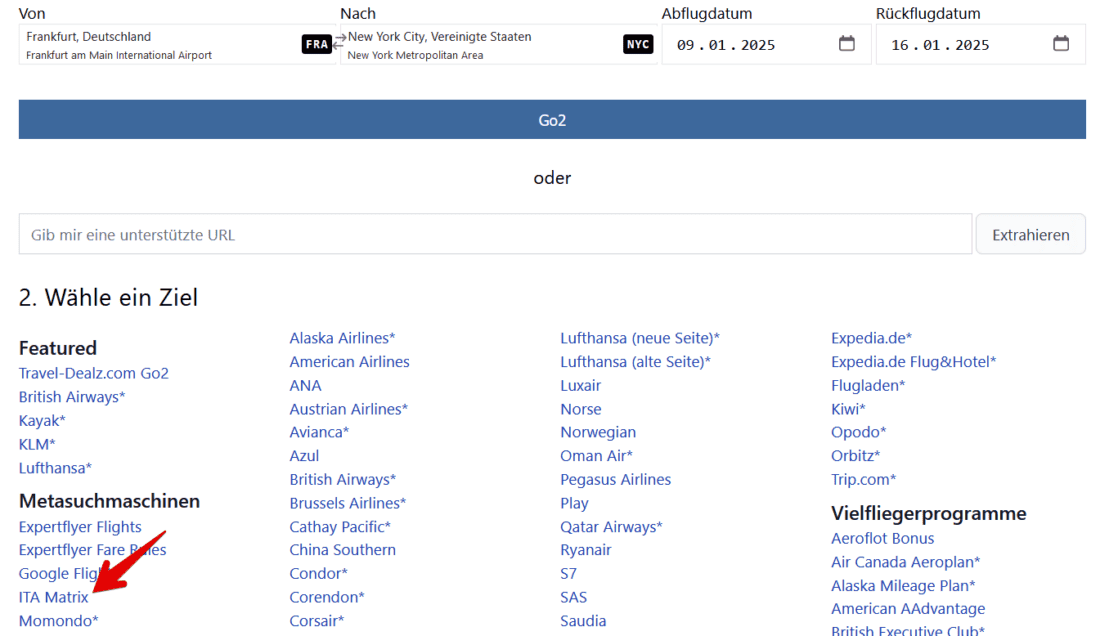
Task: Click the NYC airport code badge
Action: coord(637,45)
